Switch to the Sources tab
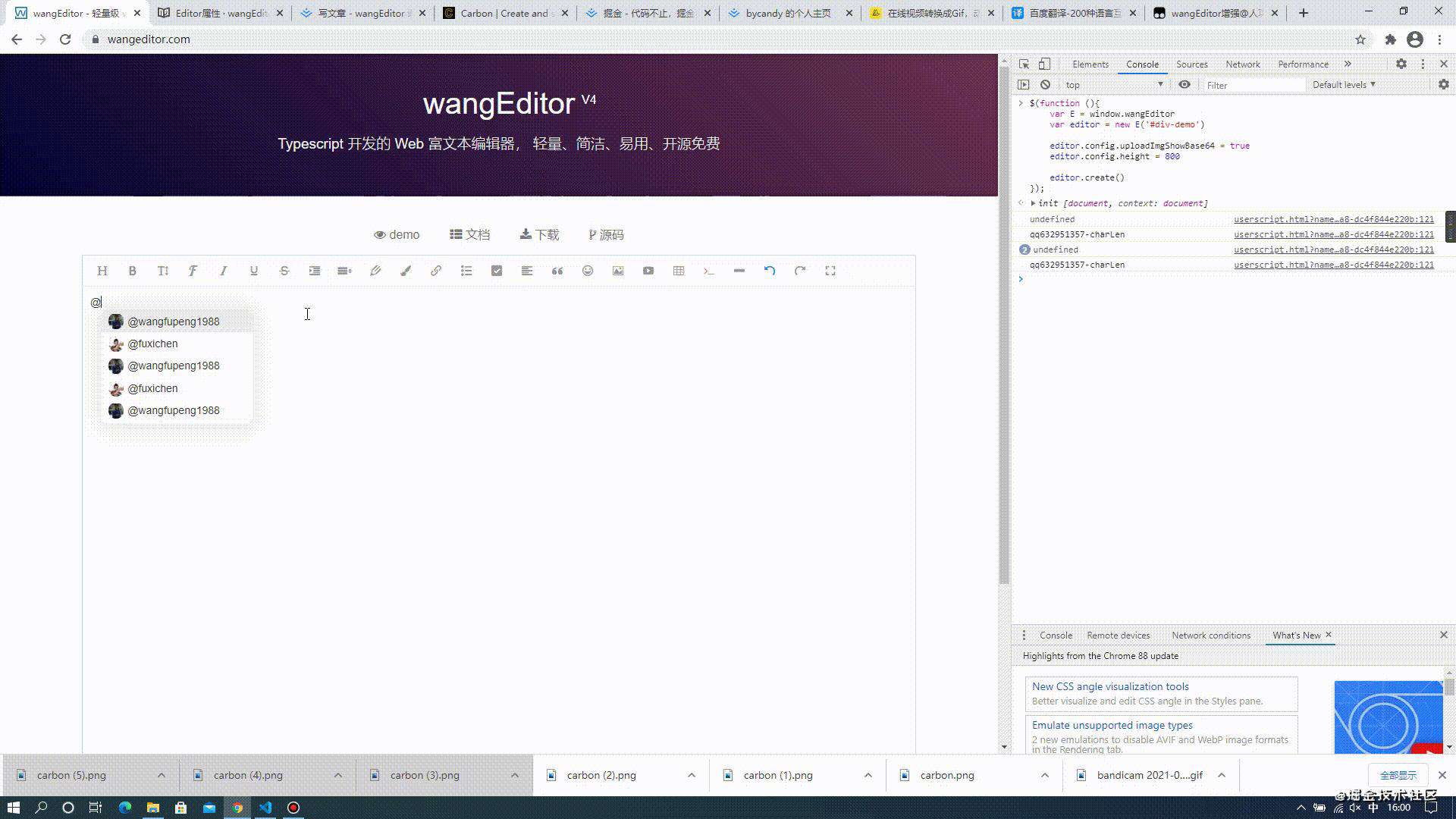This screenshot has height=819, width=1456. pos(1192,64)
